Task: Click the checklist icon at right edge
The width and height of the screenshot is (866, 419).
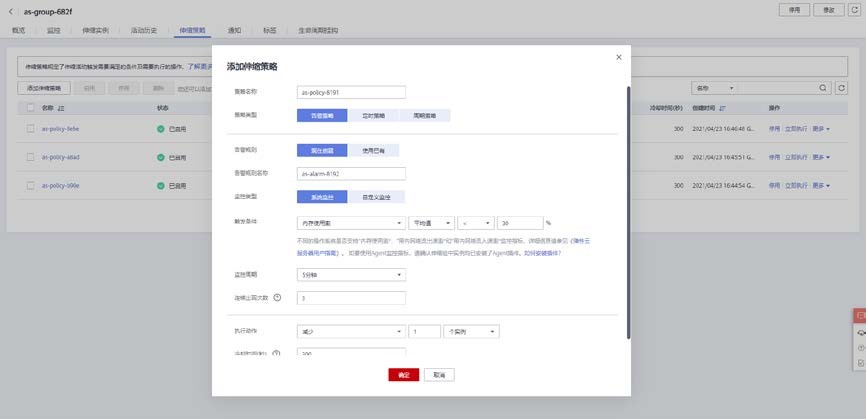Action: pos(860,363)
